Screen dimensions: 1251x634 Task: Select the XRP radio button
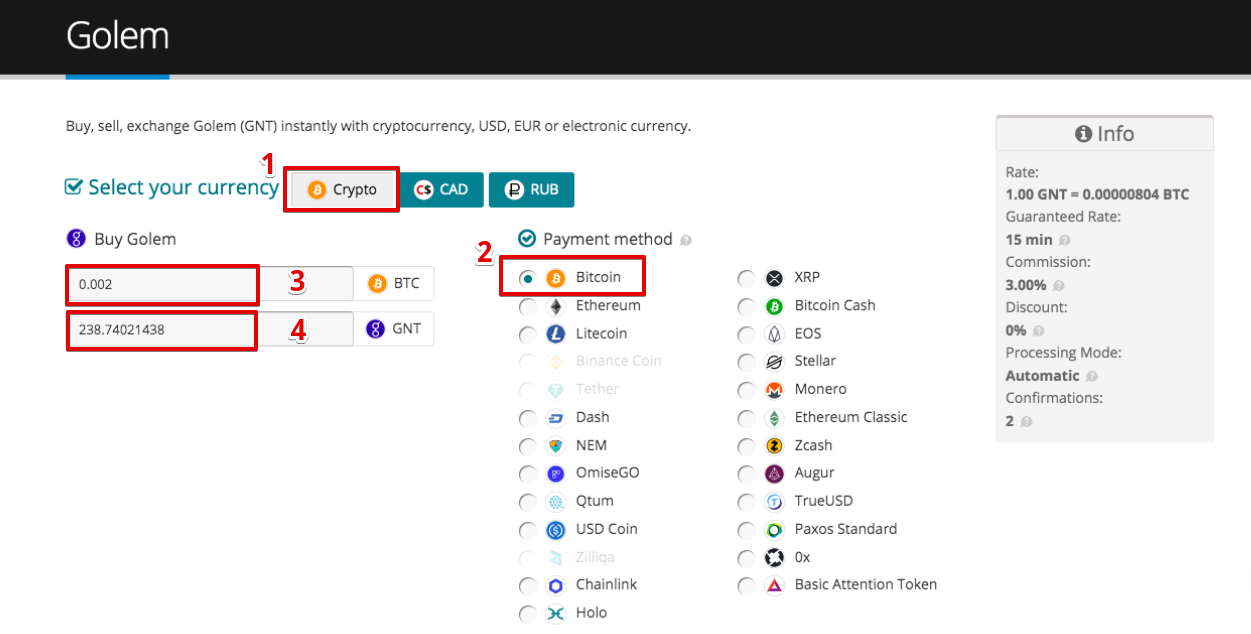746,278
